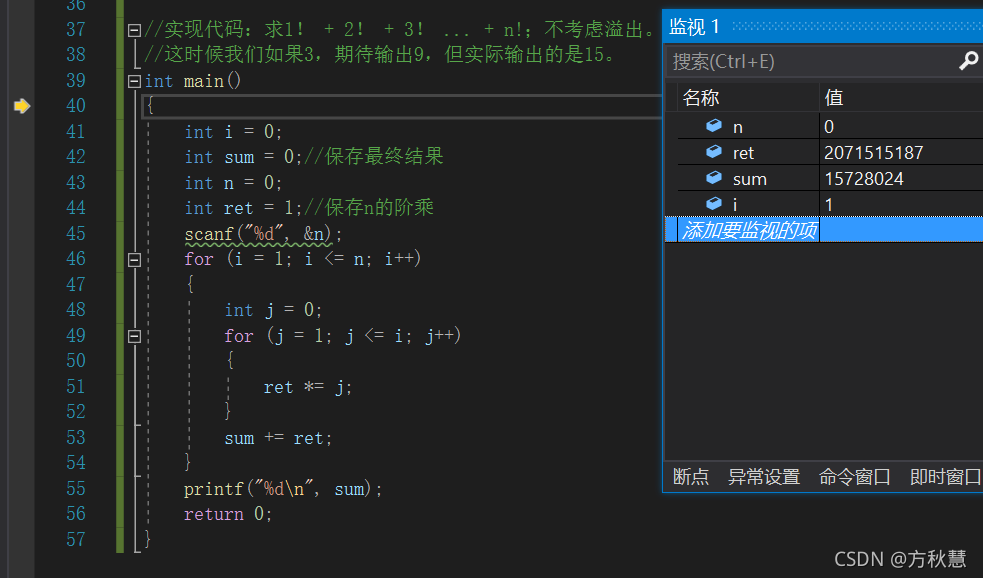Click the 'sum += ret;' statement

278,438
